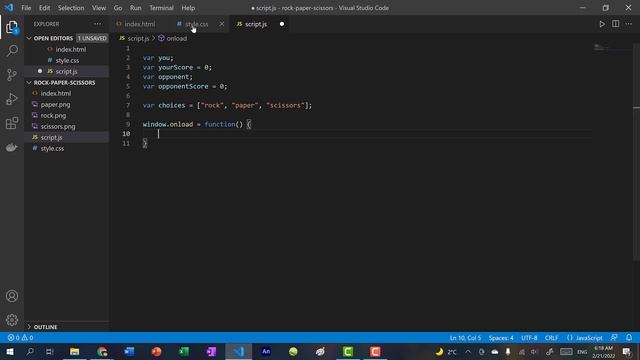Click Ln 10, Col 5 position indicator

[x=465, y=338]
